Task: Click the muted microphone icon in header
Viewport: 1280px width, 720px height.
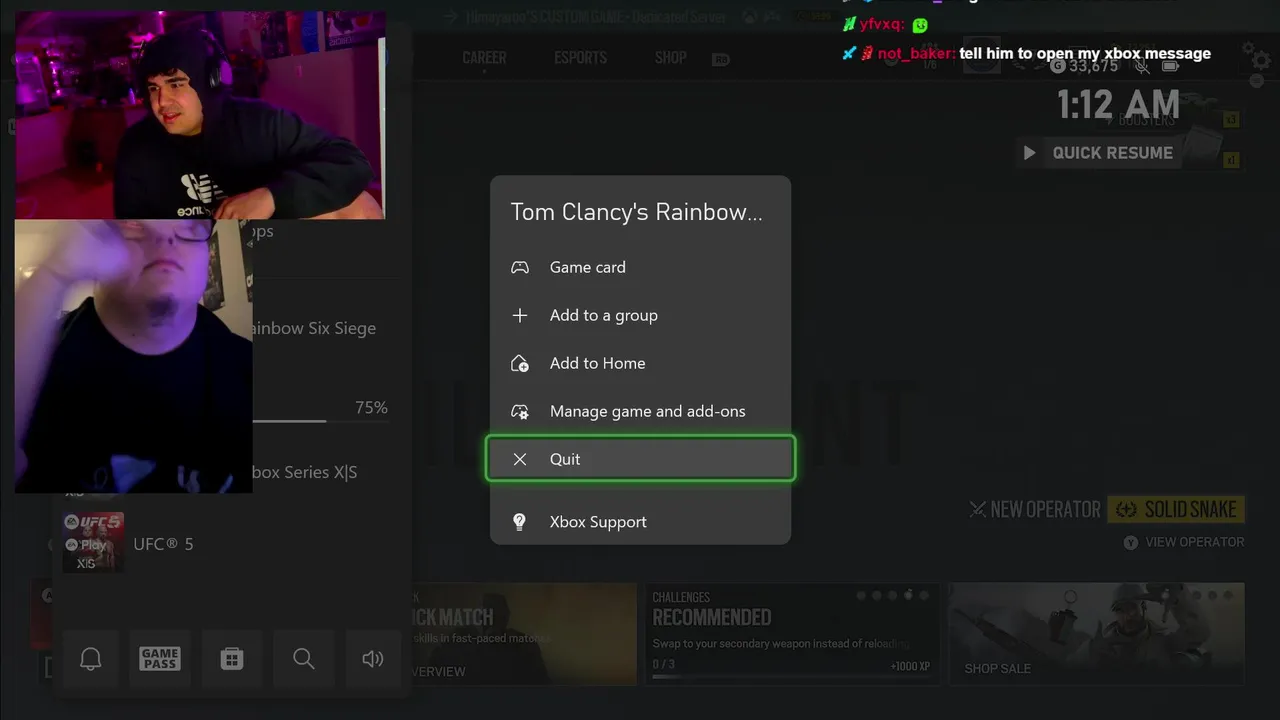Action: pos(1142,66)
